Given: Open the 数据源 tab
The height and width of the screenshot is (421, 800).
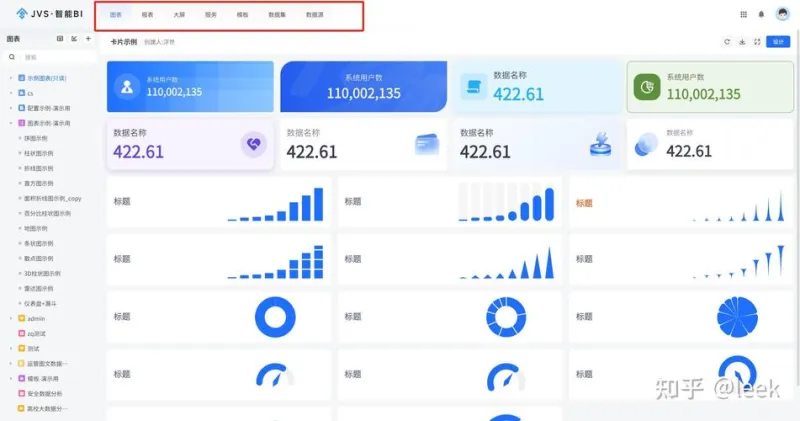Looking at the screenshot, I should (x=314, y=15).
